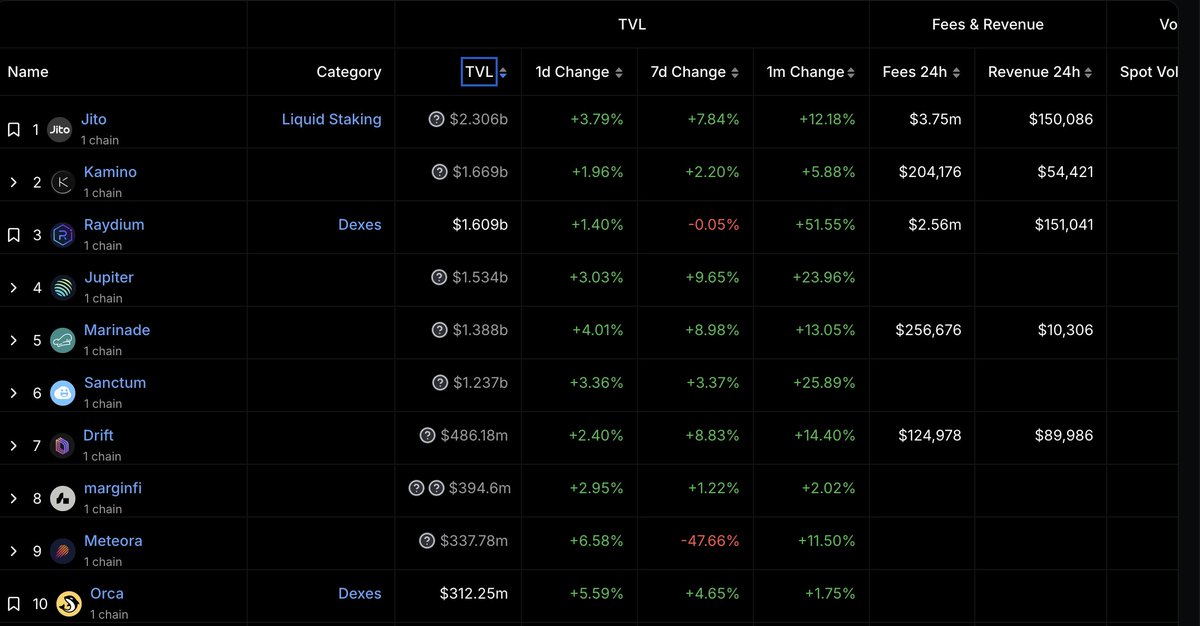Image resolution: width=1200 pixels, height=626 pixels.
Task: Click the Sanctum logo icon
Action: [x=63, y=393]
